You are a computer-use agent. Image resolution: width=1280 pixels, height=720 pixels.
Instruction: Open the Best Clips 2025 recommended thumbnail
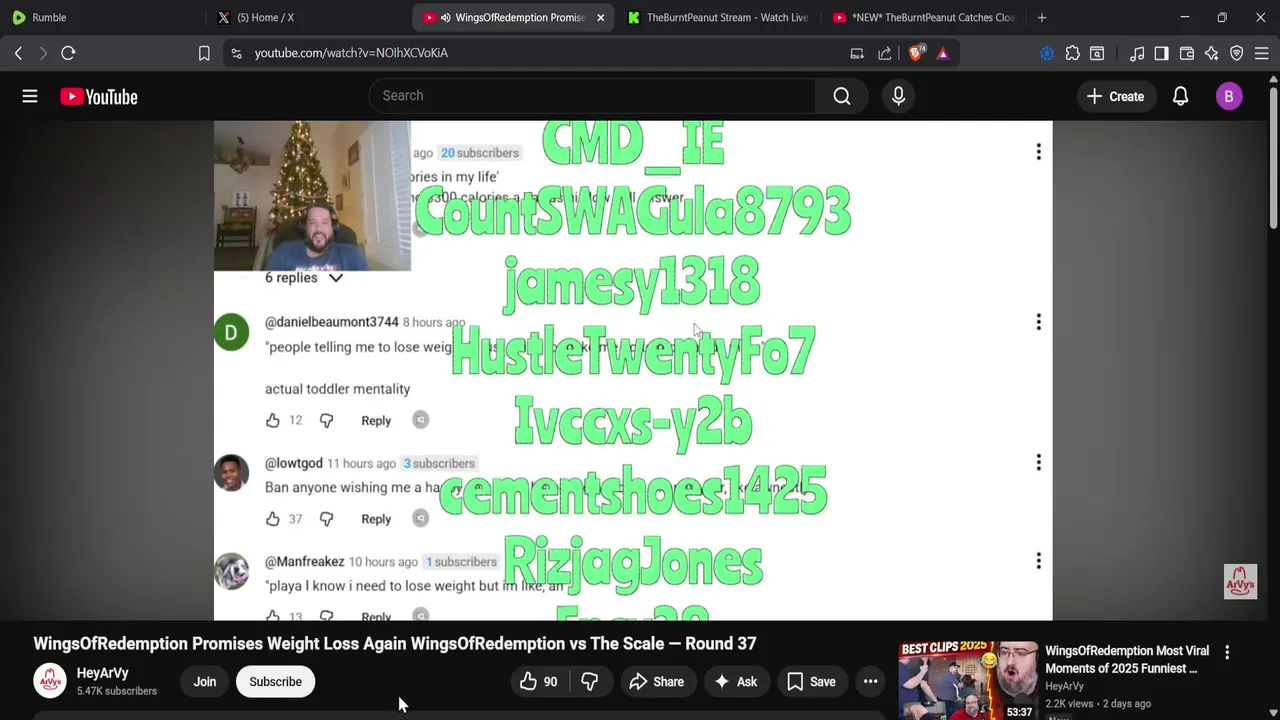[x=968, y=681]
